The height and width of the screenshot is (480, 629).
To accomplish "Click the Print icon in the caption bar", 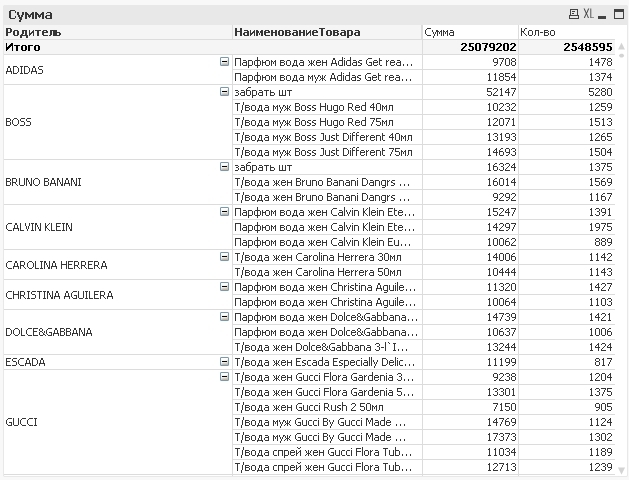I will tap(573, 15).
